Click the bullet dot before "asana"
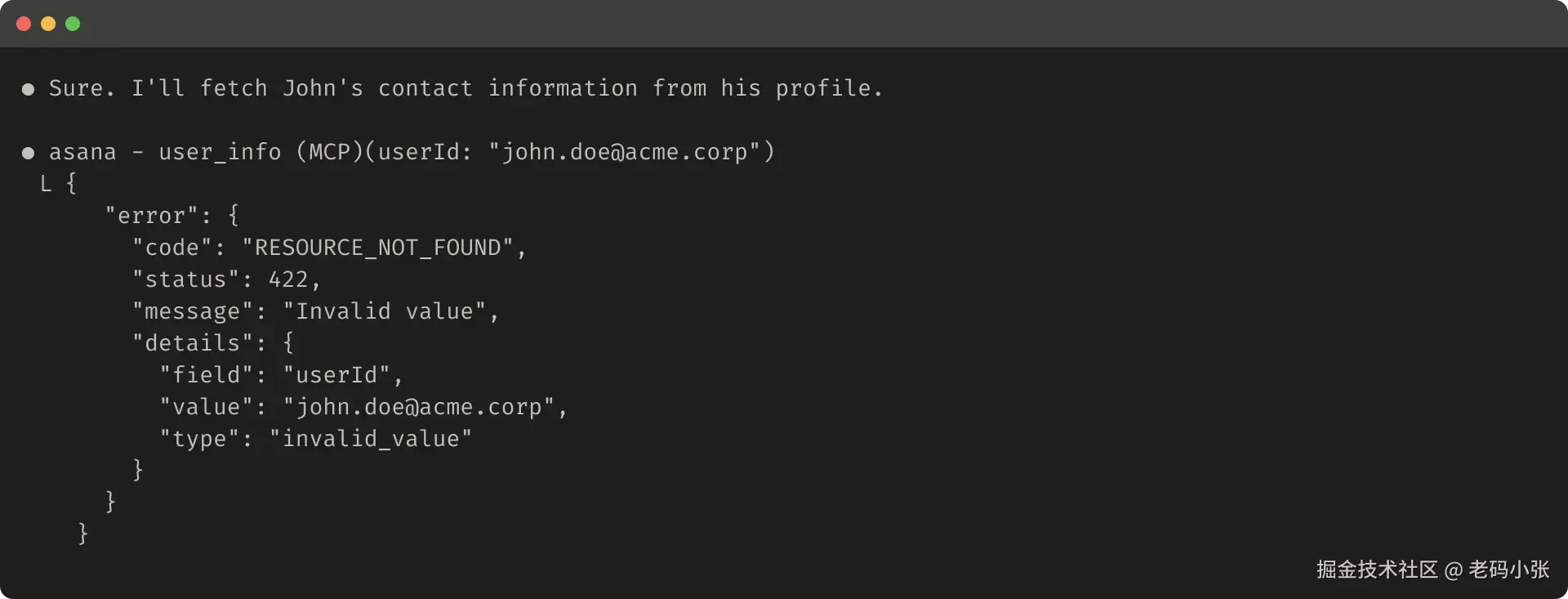Viewport: 1568px width, 599px height. point(28,153)
